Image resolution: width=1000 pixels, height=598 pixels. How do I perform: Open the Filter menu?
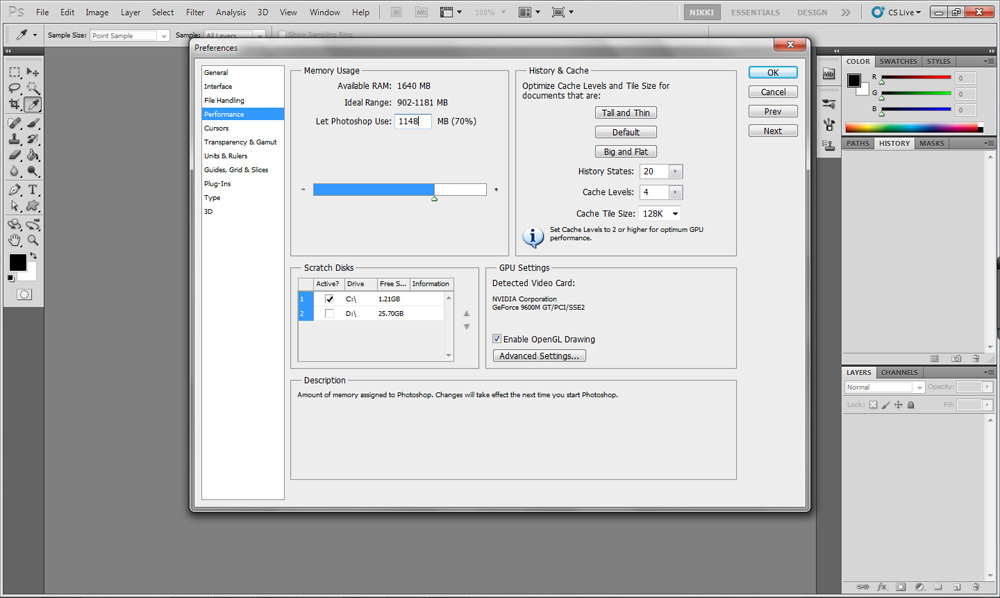click(195, 12)
